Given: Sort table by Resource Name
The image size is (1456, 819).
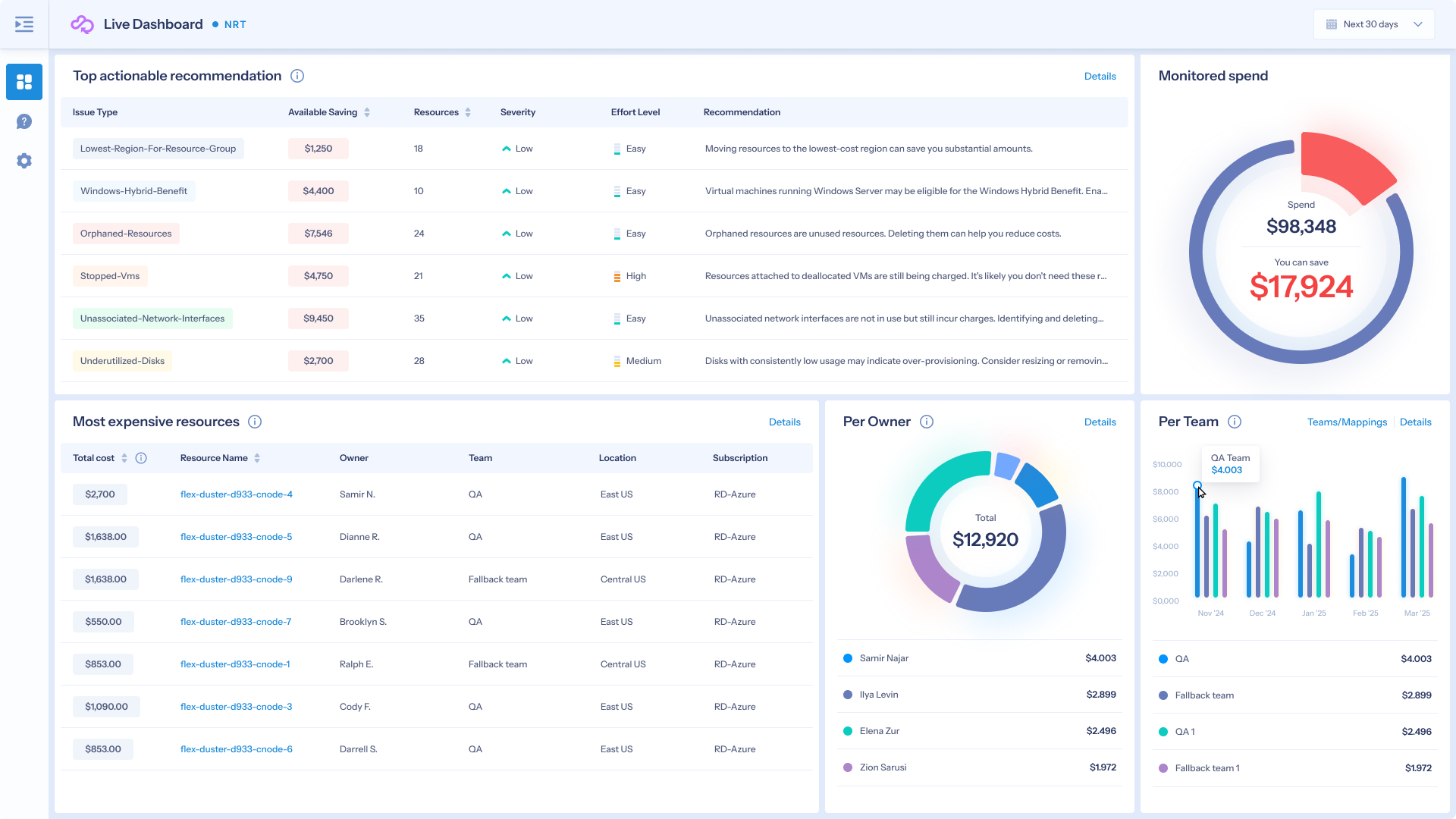Looking at the screenshot, I should pyautogui.click(x=257, y=458).
